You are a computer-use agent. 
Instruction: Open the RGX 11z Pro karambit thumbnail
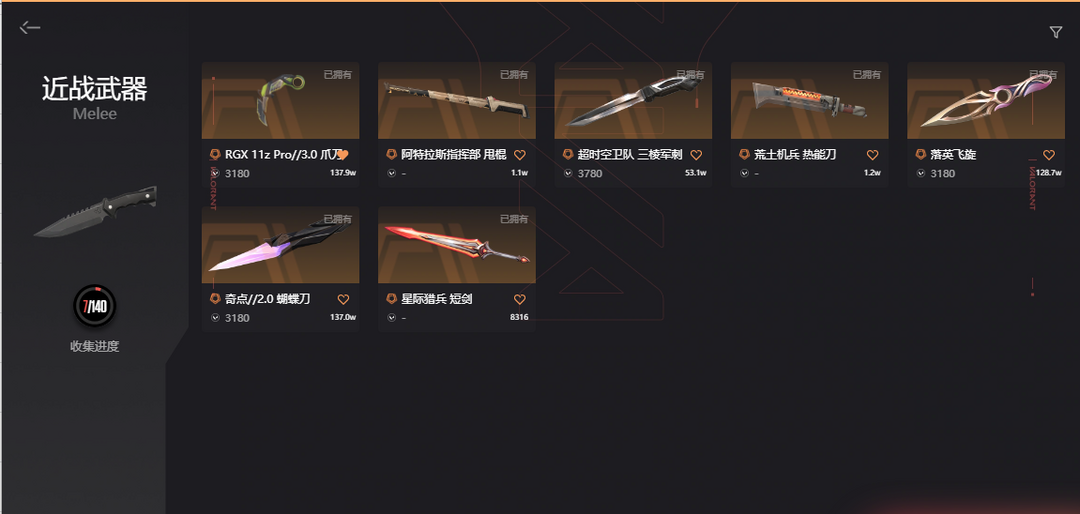280,101
